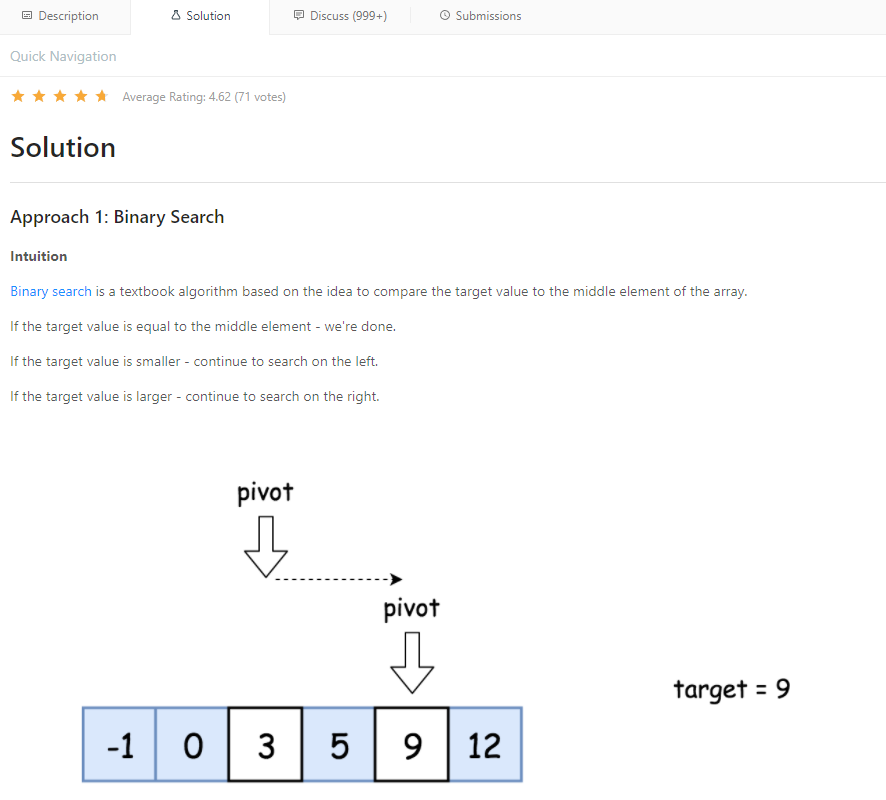The height and width of the screenshot is (800, 886).
Task: Rate solution with the second star
Action: (x=39, y=96)
